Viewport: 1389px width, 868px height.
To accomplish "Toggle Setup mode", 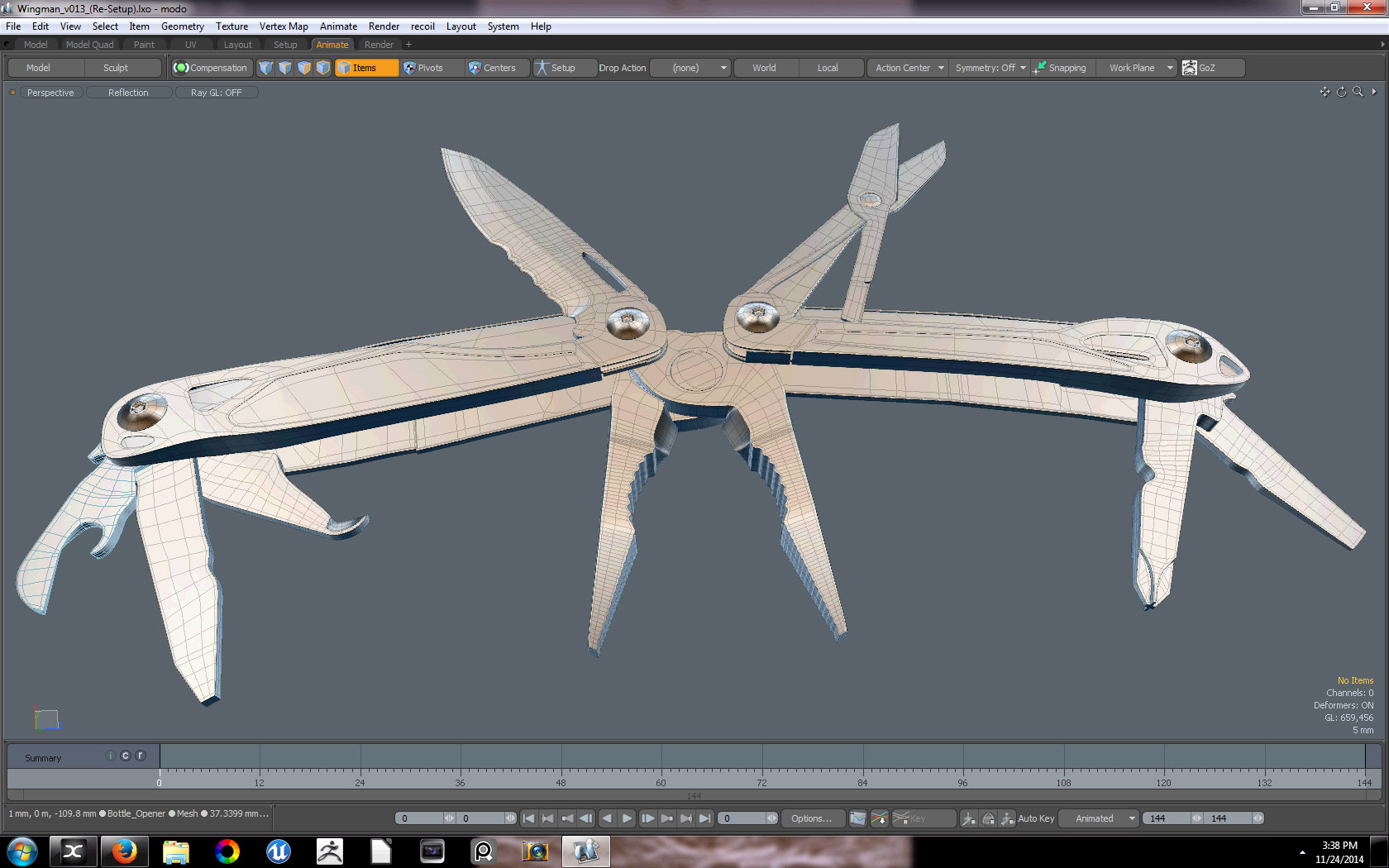I will pos(563,68).
